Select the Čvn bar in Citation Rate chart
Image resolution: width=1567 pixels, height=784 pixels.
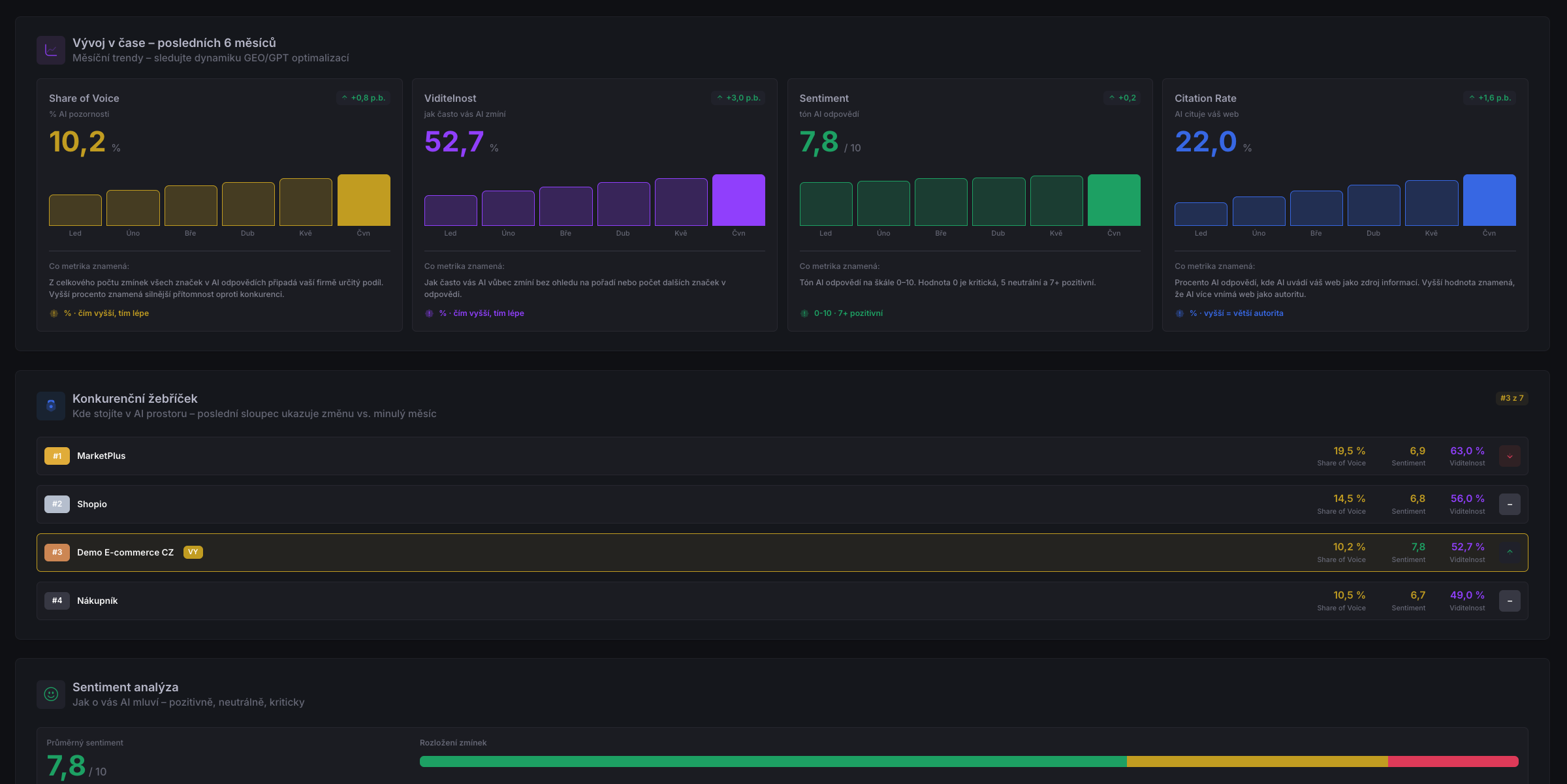click(1489, 200)
